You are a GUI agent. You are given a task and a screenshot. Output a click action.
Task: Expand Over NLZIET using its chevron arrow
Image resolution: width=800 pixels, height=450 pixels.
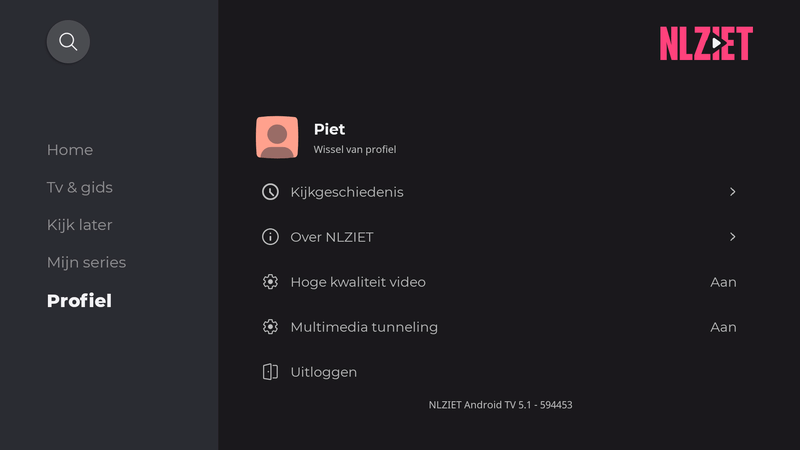click(x=732, y=237)
